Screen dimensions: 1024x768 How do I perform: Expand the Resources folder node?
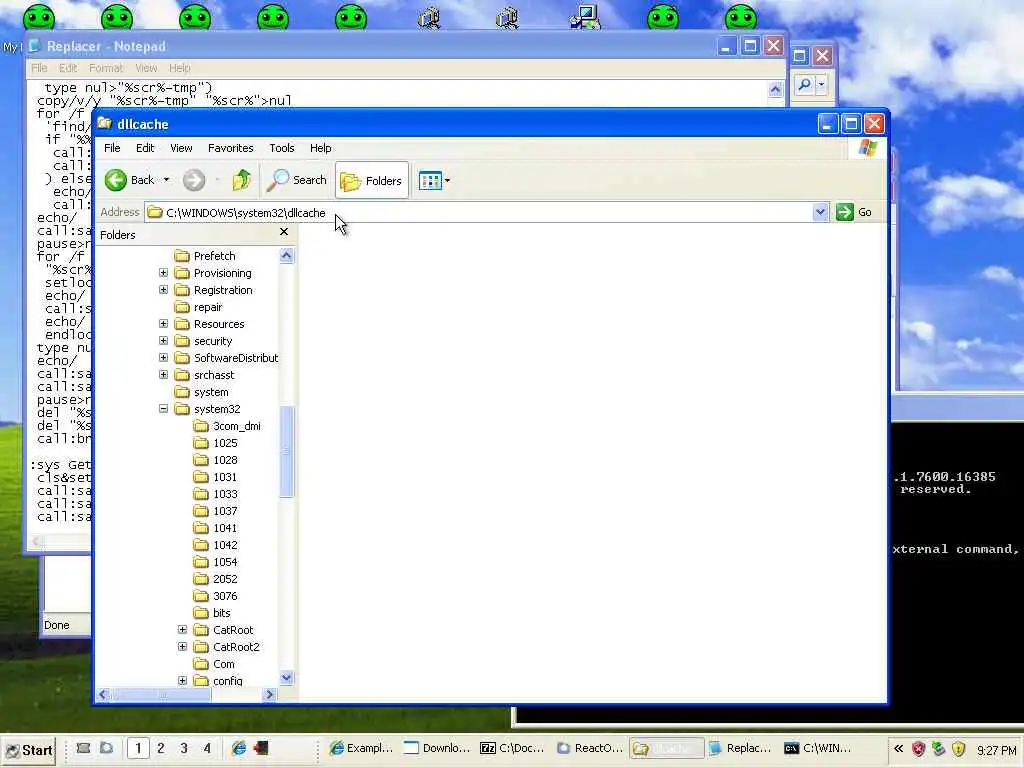163,324
